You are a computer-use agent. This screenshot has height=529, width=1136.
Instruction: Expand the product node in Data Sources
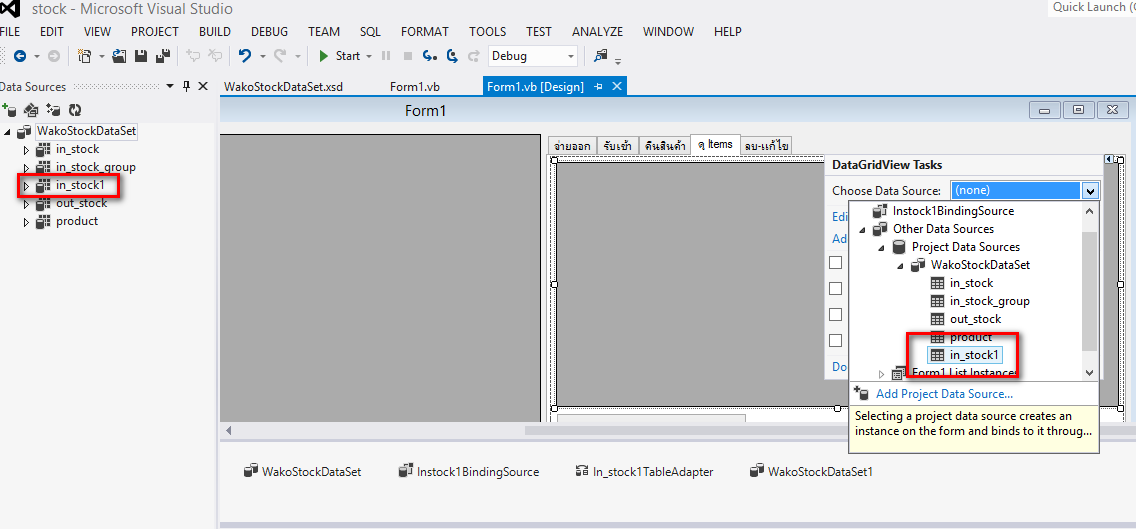pyautogui.click(x=27, y=222)
